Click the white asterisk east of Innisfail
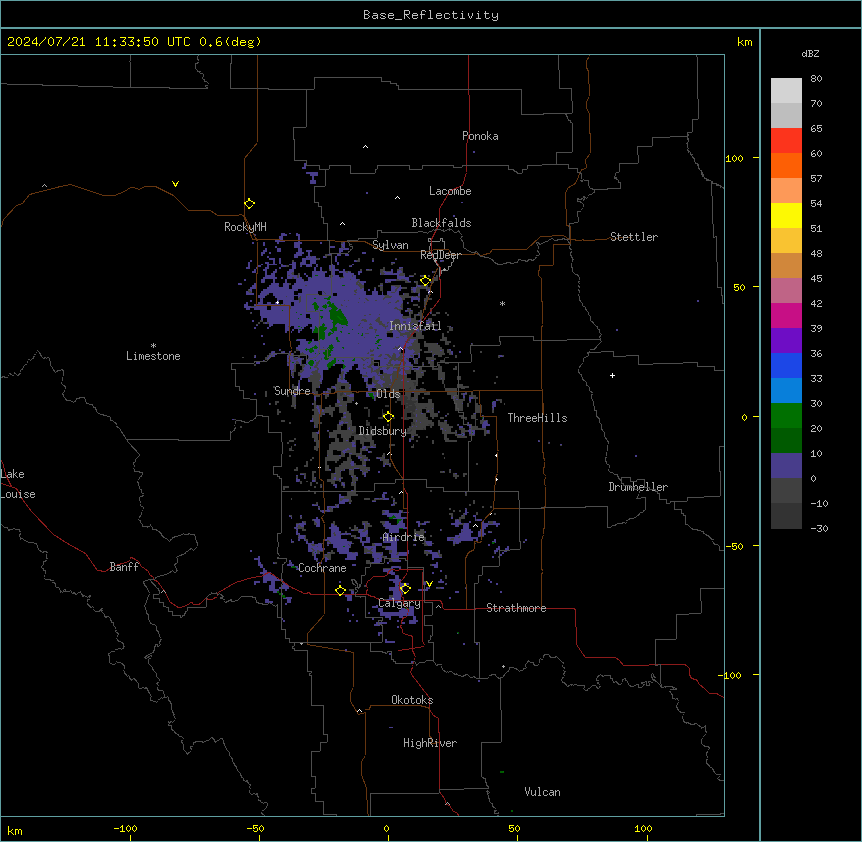 tap(502, 303)
